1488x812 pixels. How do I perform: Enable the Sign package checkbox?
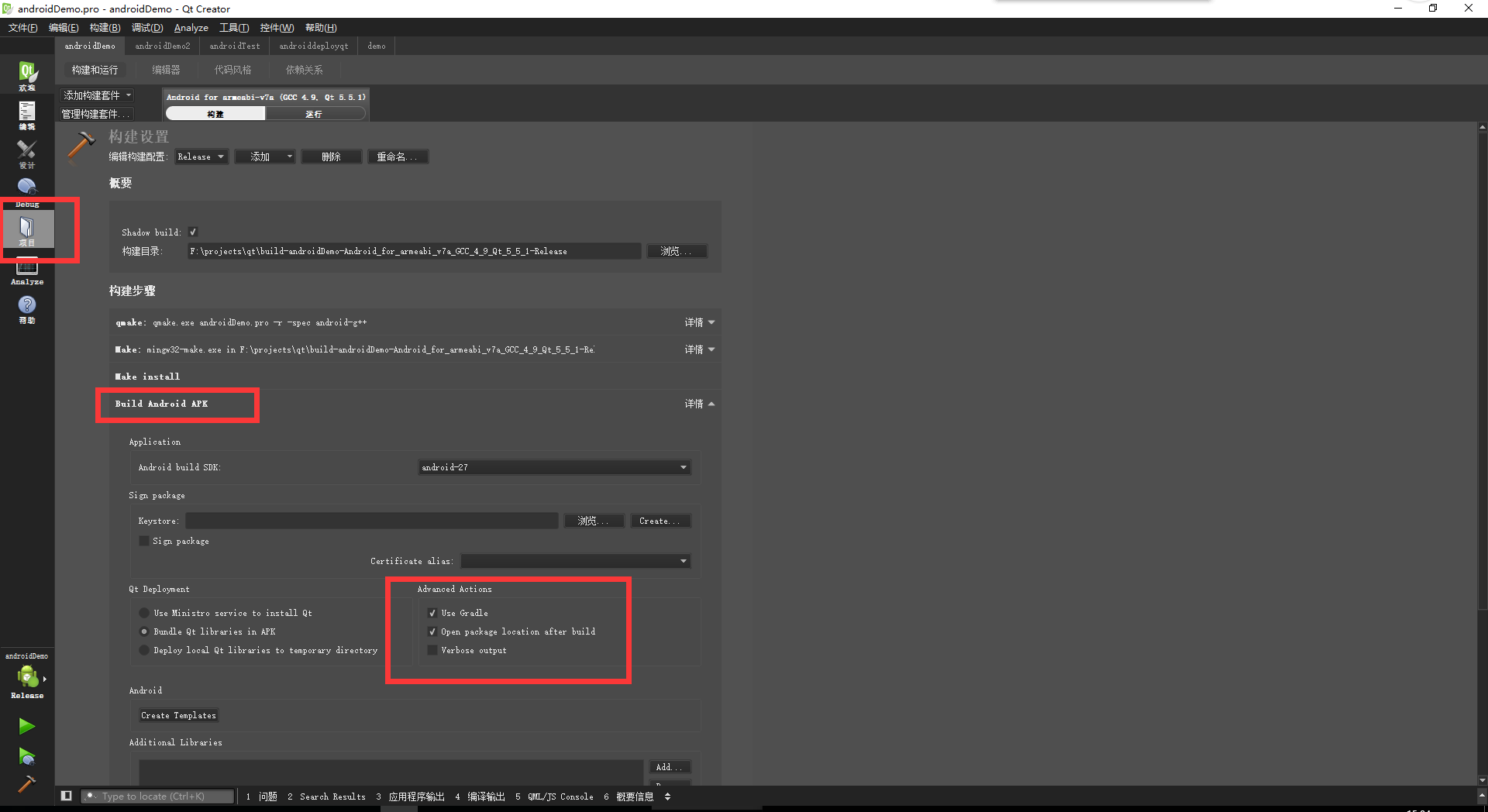click(144, 541)
